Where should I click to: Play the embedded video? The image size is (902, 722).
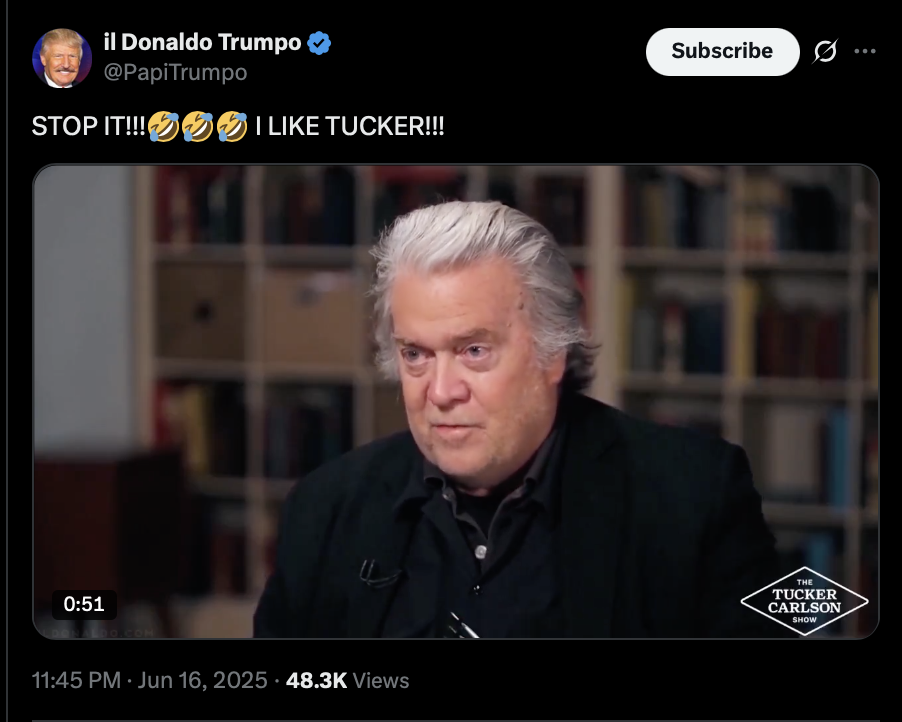456,402
